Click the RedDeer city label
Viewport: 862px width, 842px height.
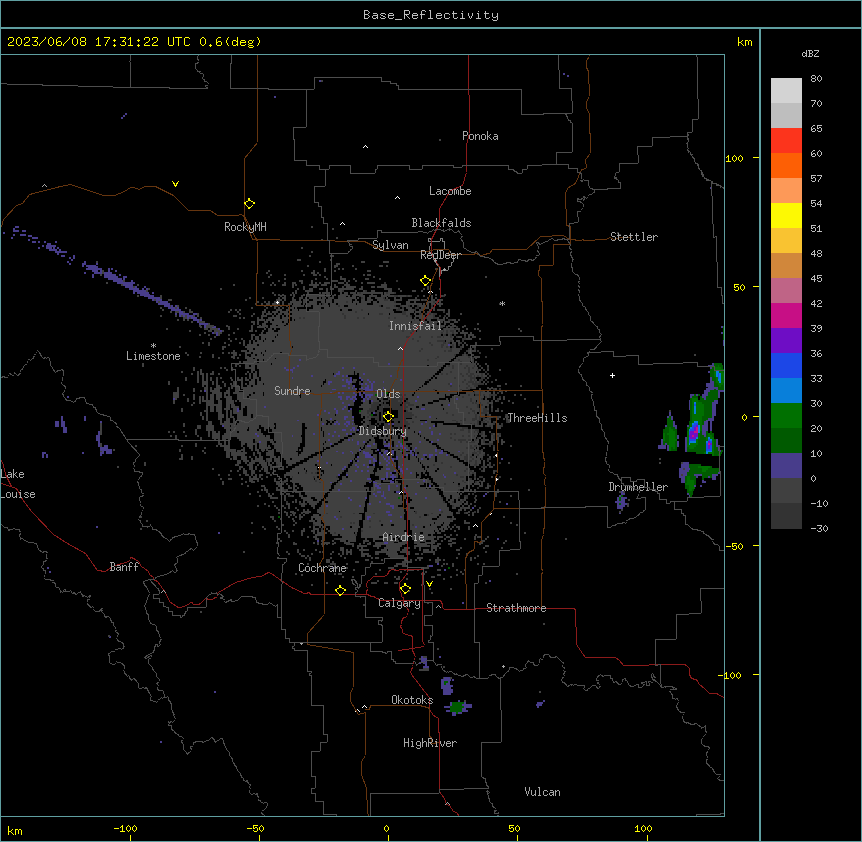coord(440,255)
